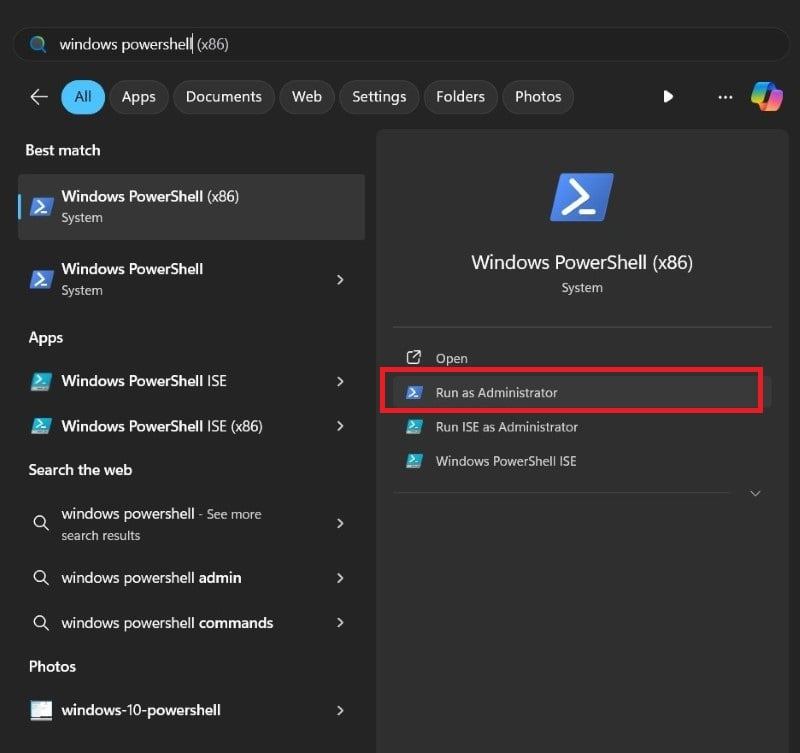Expand chevron for windows-10-powershell photo
The width and height of the screenshot is (800, 753).
[340, 710]
